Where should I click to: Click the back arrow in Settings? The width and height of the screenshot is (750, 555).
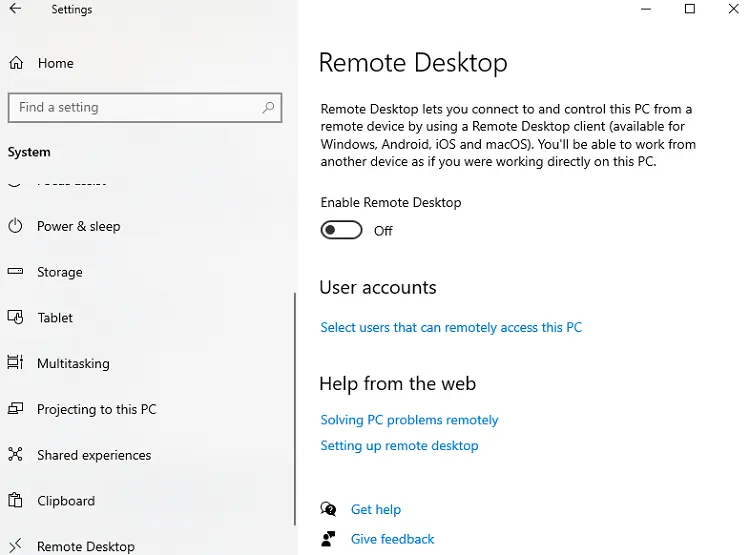coord(15,9)
